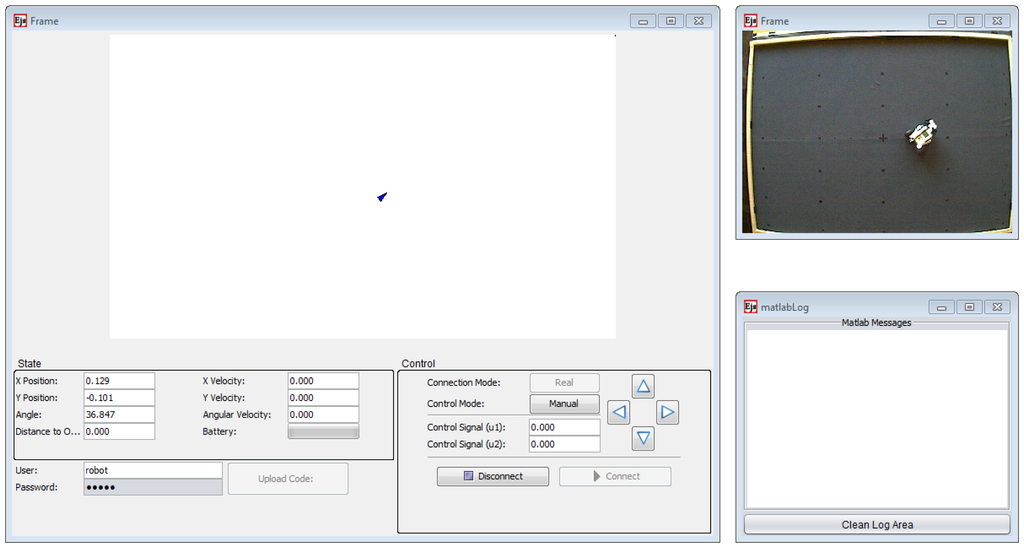Click the Connect button
This screenshot has width=1024, height=548.
pyautogui.click(x=615, y=476)
